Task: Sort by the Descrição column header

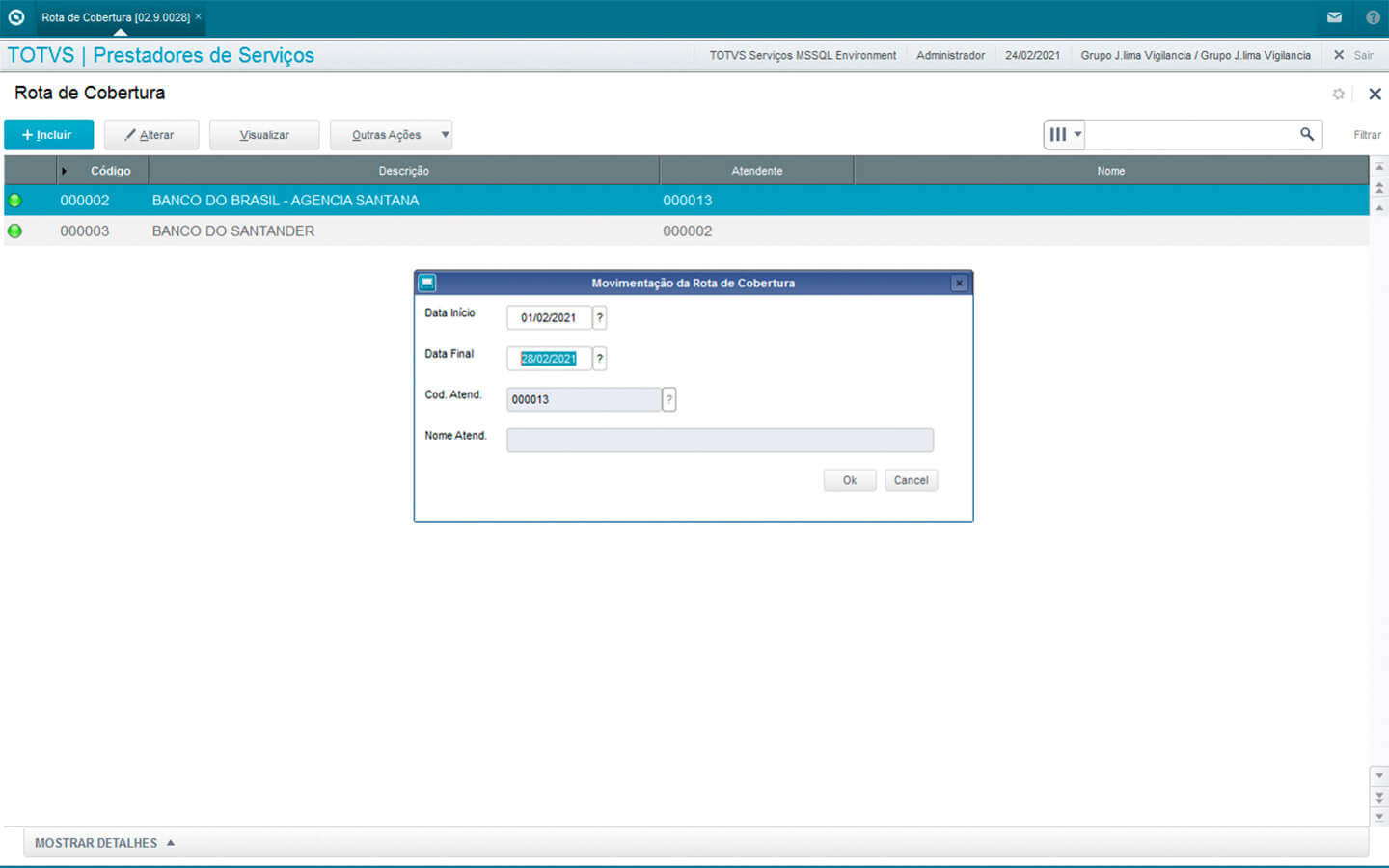Action: (x=403, y=171)
